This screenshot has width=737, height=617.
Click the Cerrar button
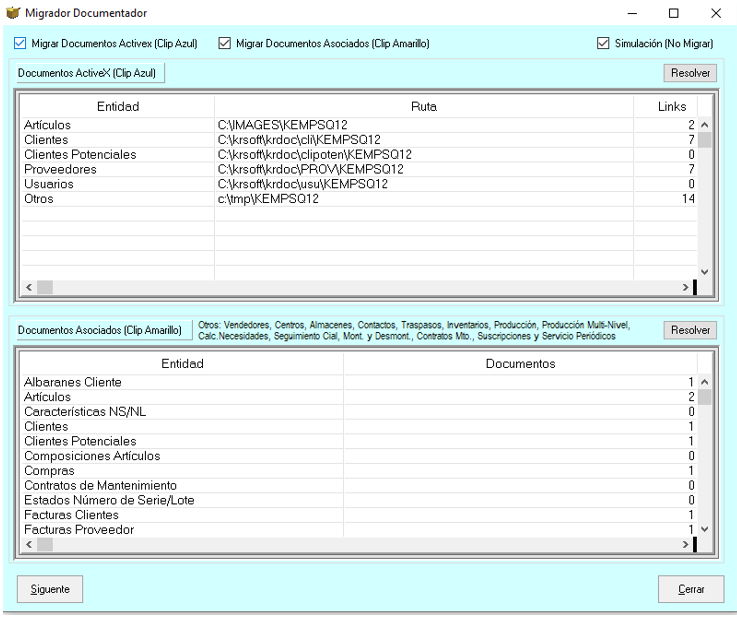pos(691,589)
